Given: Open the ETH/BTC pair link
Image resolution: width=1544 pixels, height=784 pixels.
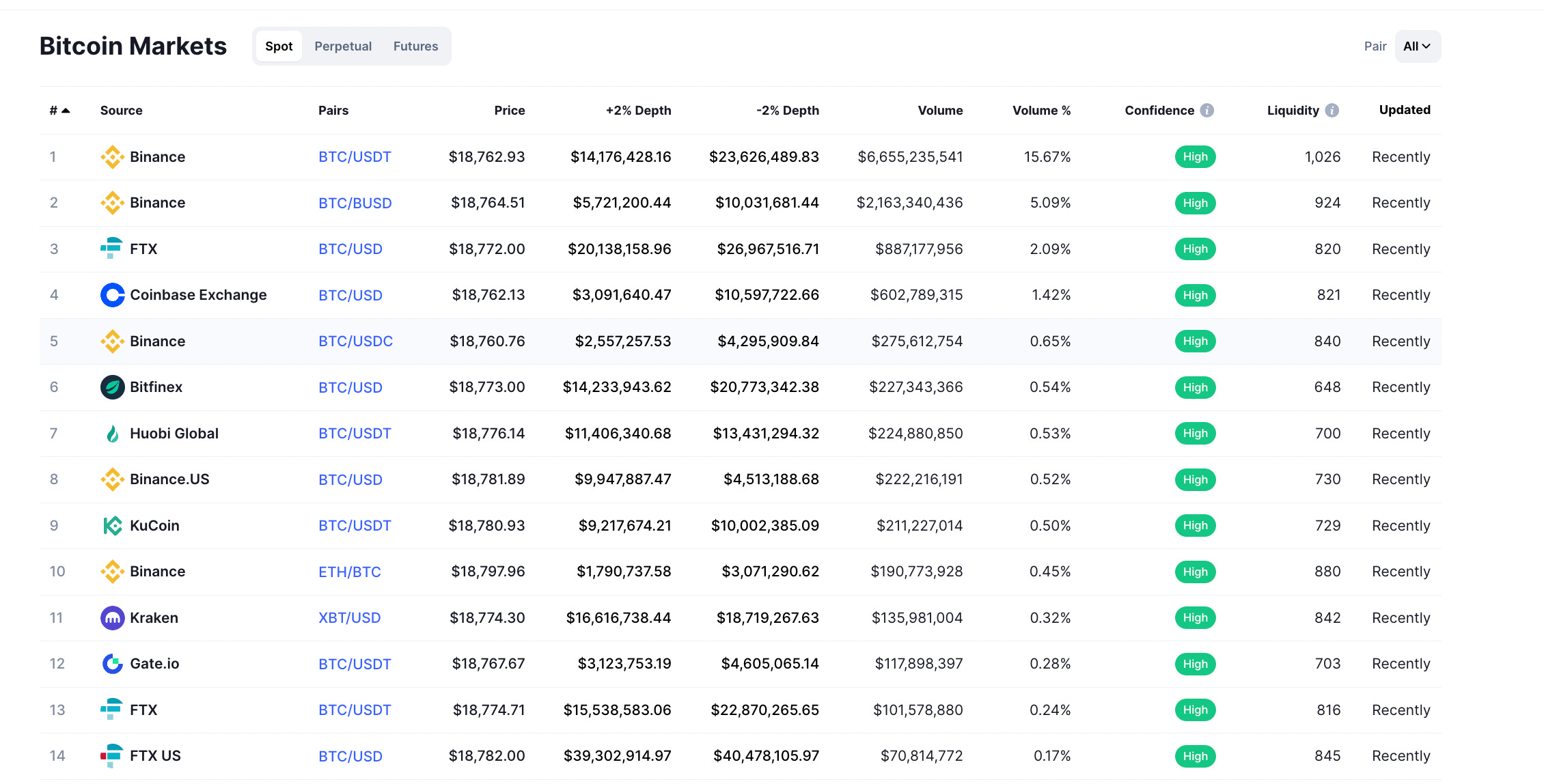Looking at the screenshot, I should (x=350, y=572).
